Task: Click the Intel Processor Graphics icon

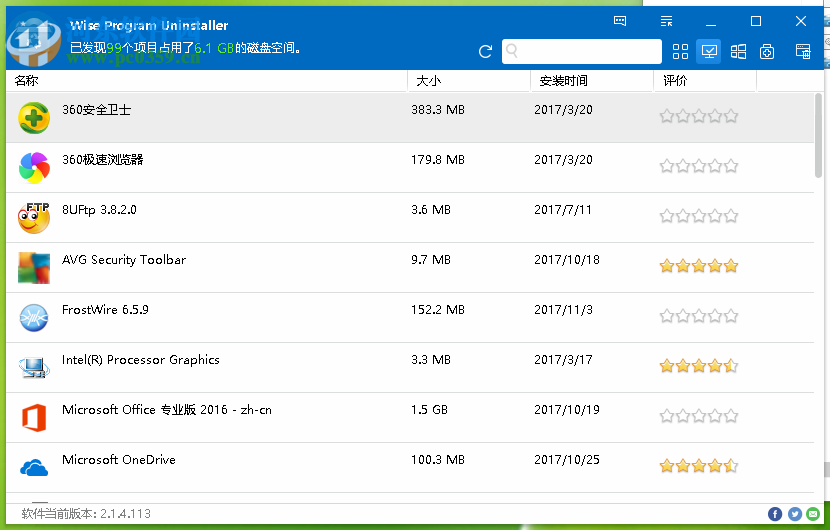Action: 34,367
